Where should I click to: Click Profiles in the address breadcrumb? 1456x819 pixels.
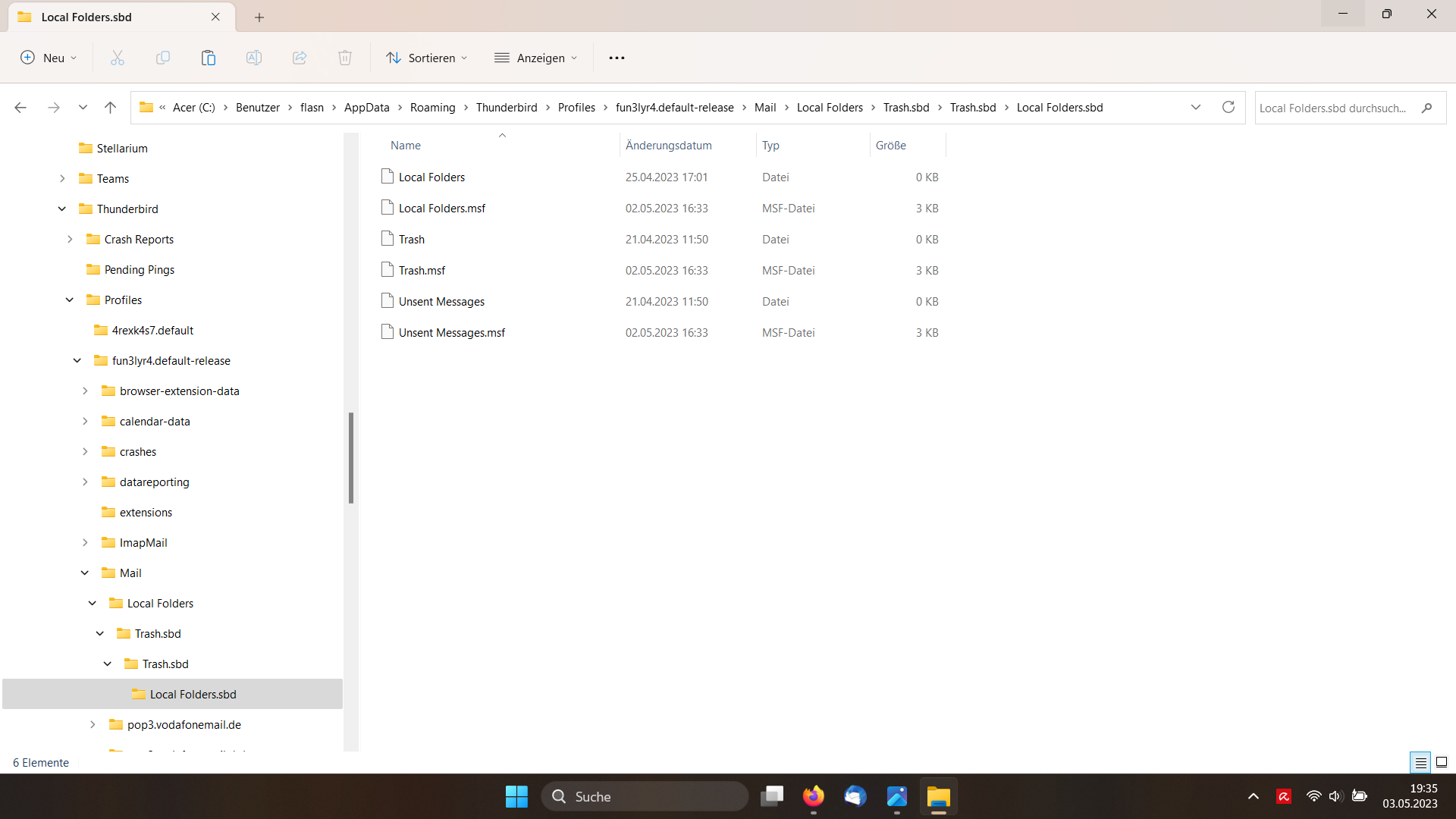pos(576,108)
